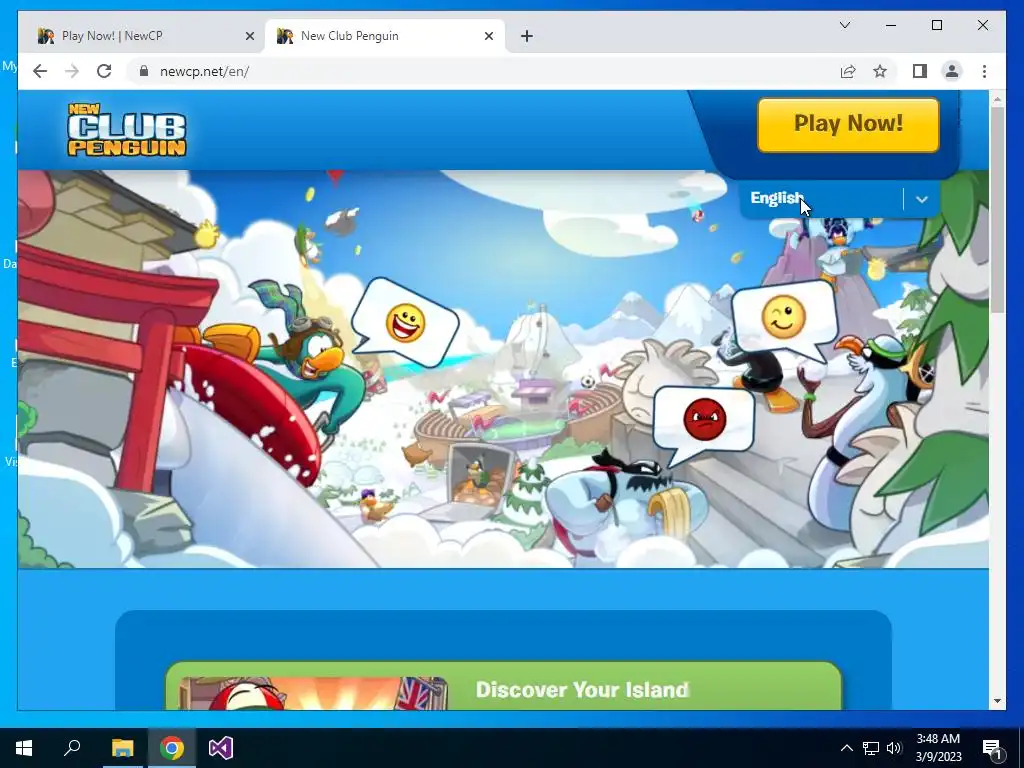Bookmark this page with star
This screenshot has height=768, width=1024.
click(x=880, y=71)
